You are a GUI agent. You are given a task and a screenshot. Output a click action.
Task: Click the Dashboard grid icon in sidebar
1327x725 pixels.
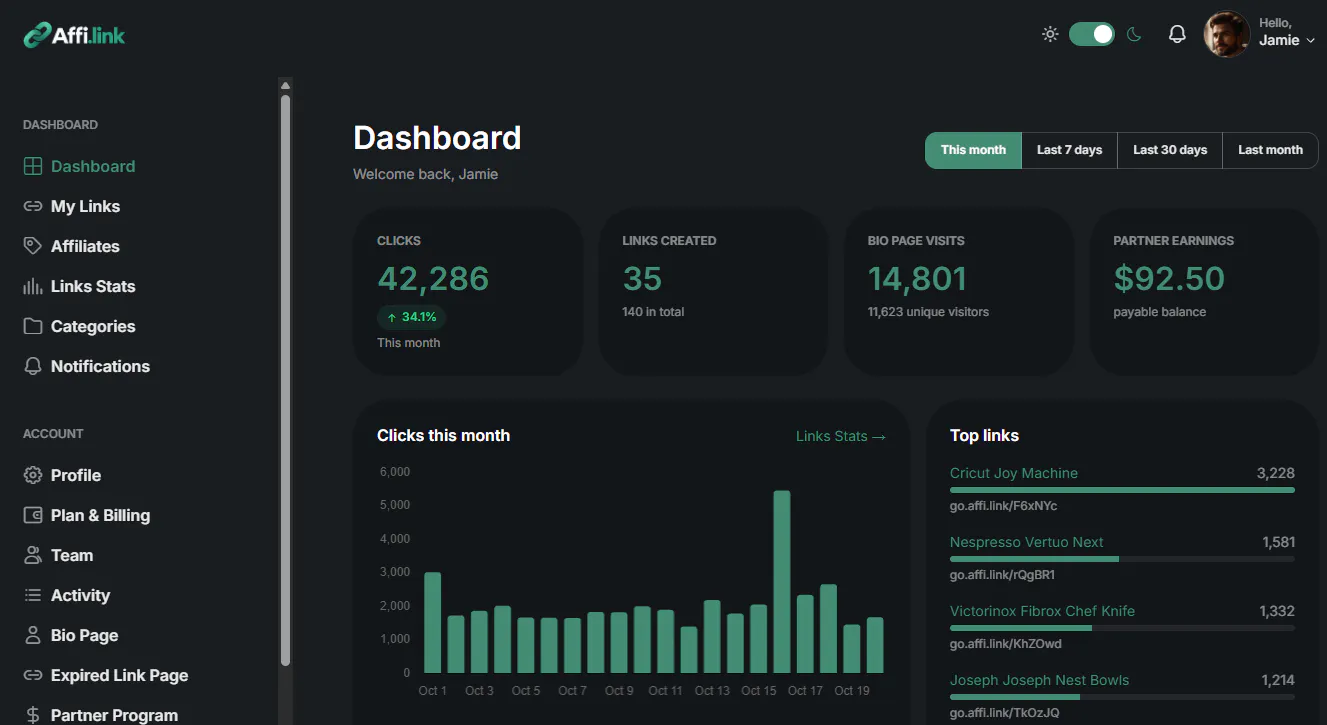click(x=33, y=166)
